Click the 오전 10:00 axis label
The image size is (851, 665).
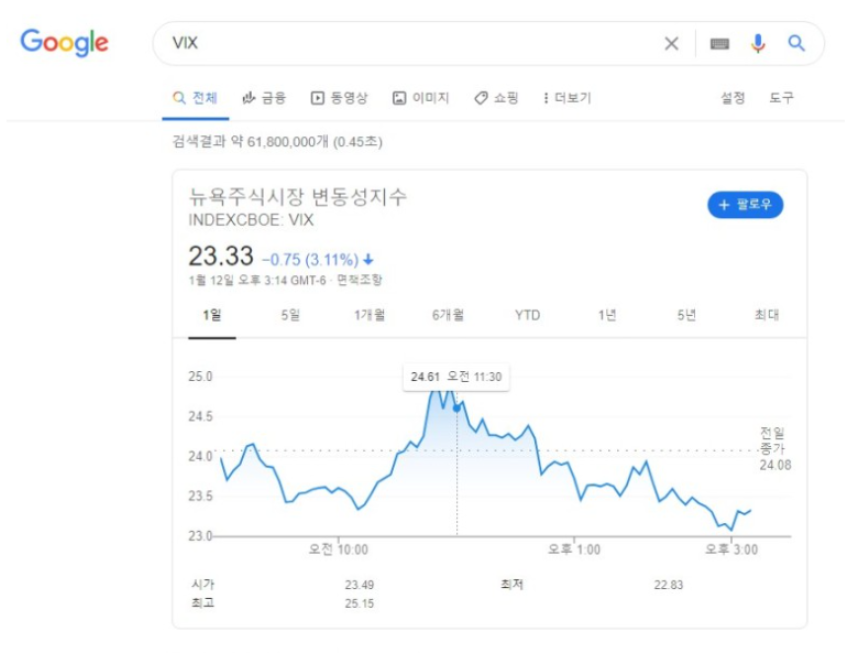338,549
